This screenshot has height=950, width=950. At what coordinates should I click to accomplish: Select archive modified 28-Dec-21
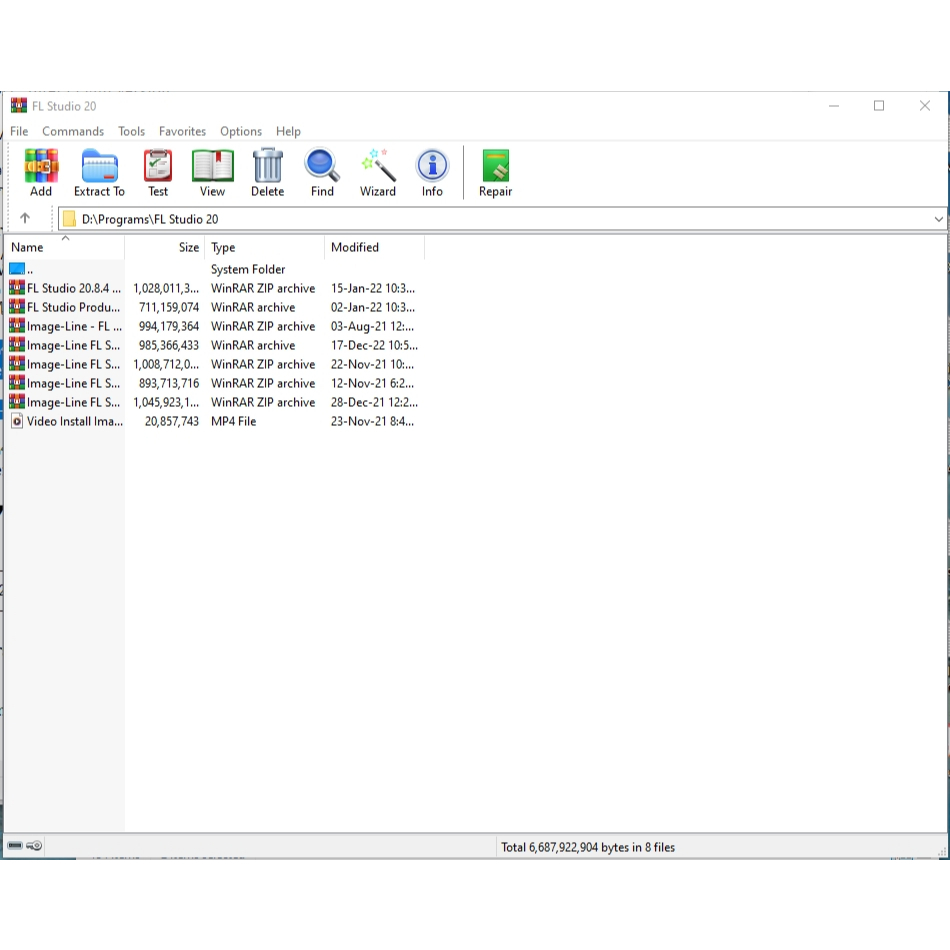[213, 402]
